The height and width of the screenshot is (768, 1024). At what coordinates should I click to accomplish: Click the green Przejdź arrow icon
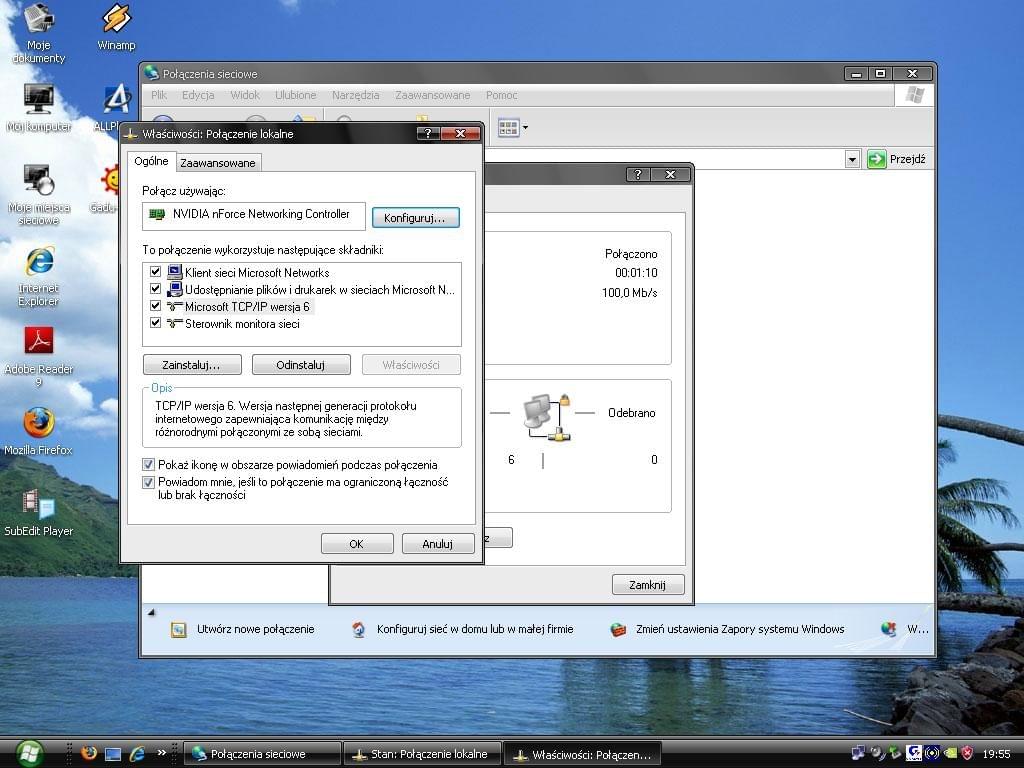876,159
